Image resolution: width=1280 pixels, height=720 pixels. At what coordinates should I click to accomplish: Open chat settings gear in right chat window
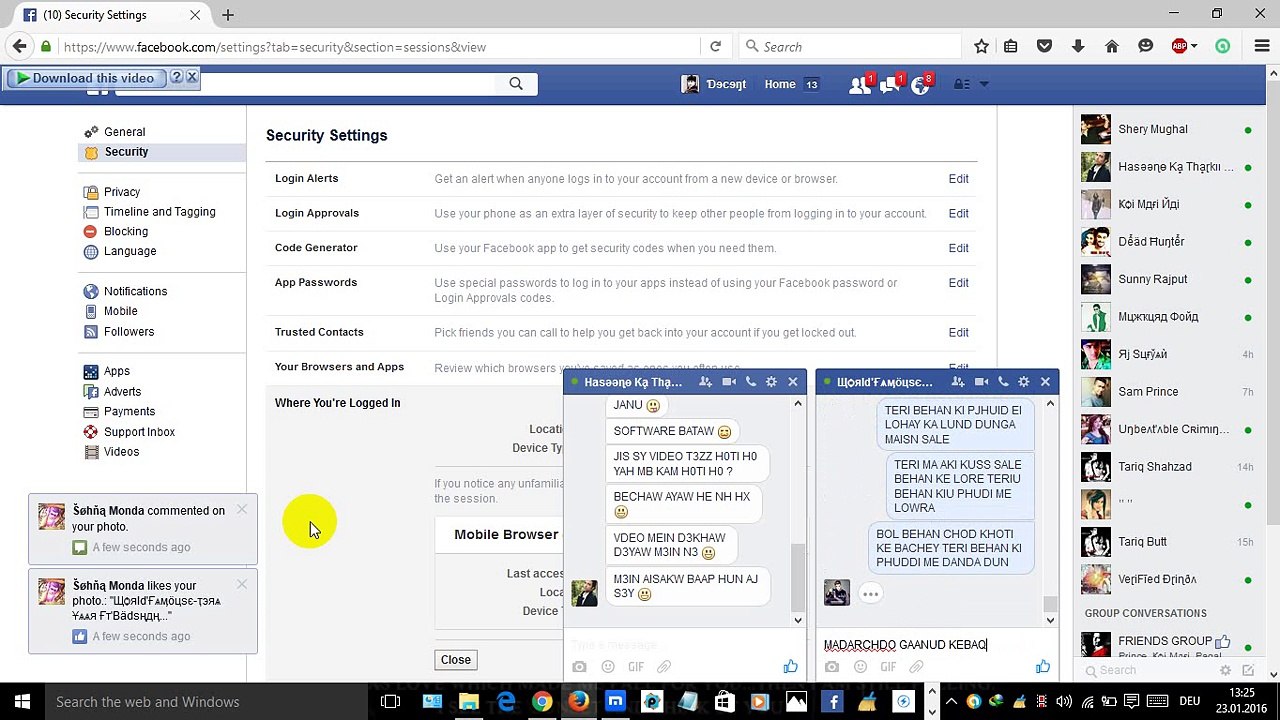(1023, 382)
